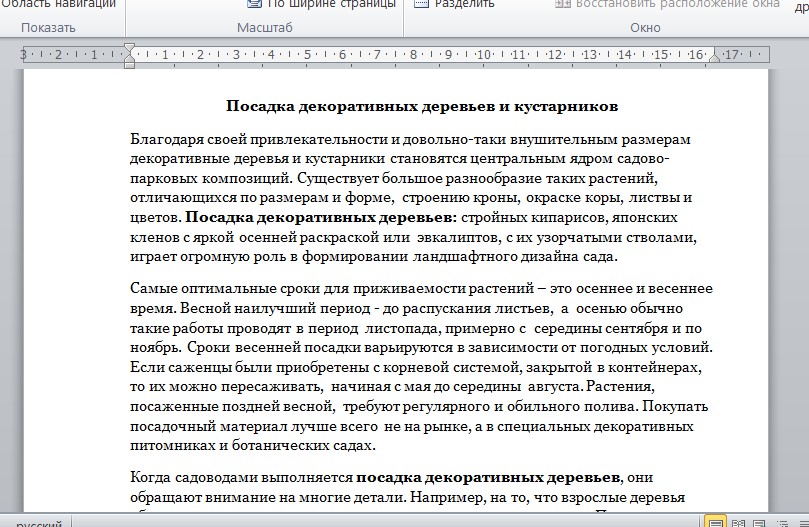Switch to Full Screen Reading view icon
The width and height of the screenshot is (809, 527).
pos(738,522)
